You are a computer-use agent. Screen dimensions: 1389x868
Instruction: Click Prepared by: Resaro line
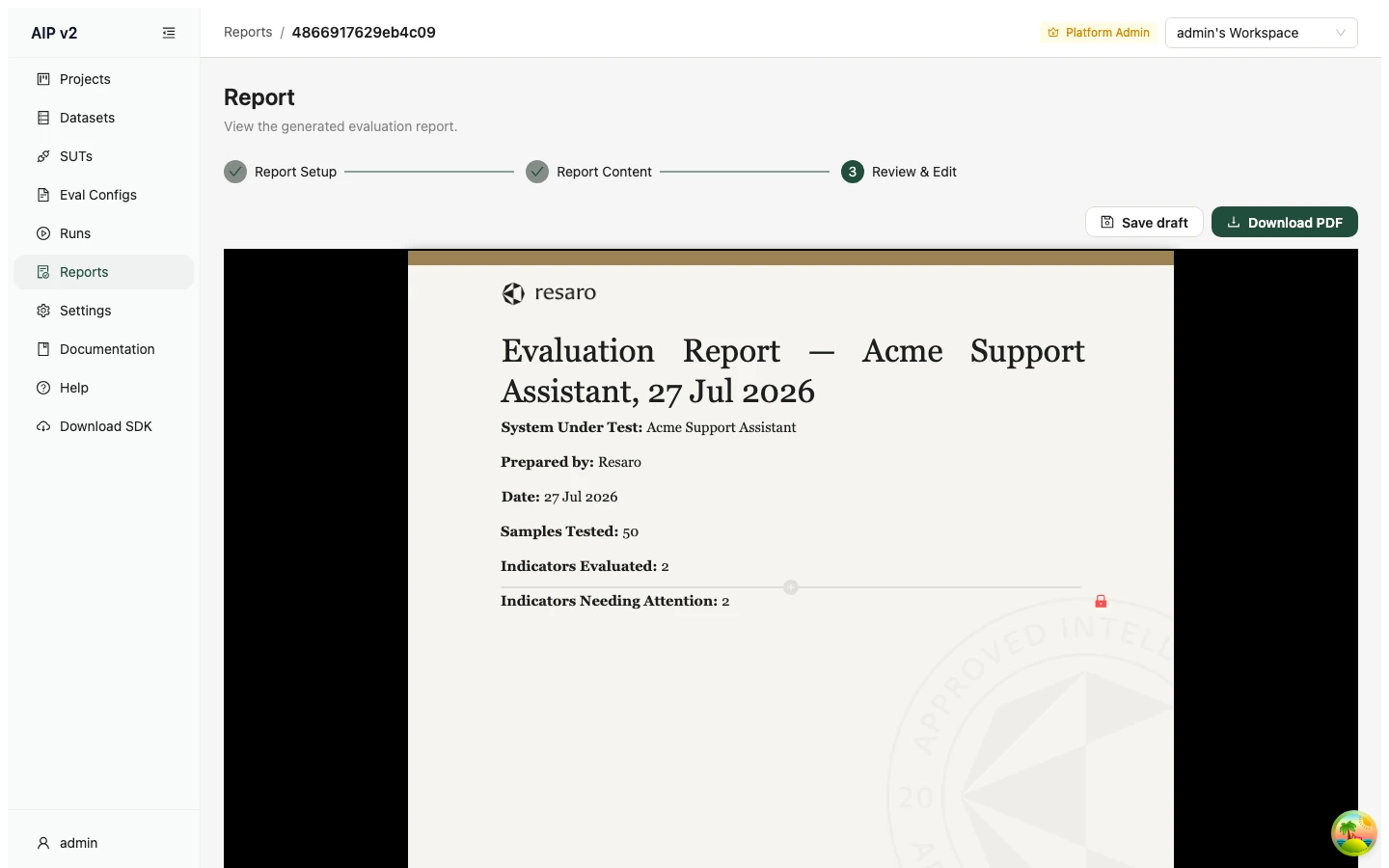pyautogui.click(x=571, y=462)
